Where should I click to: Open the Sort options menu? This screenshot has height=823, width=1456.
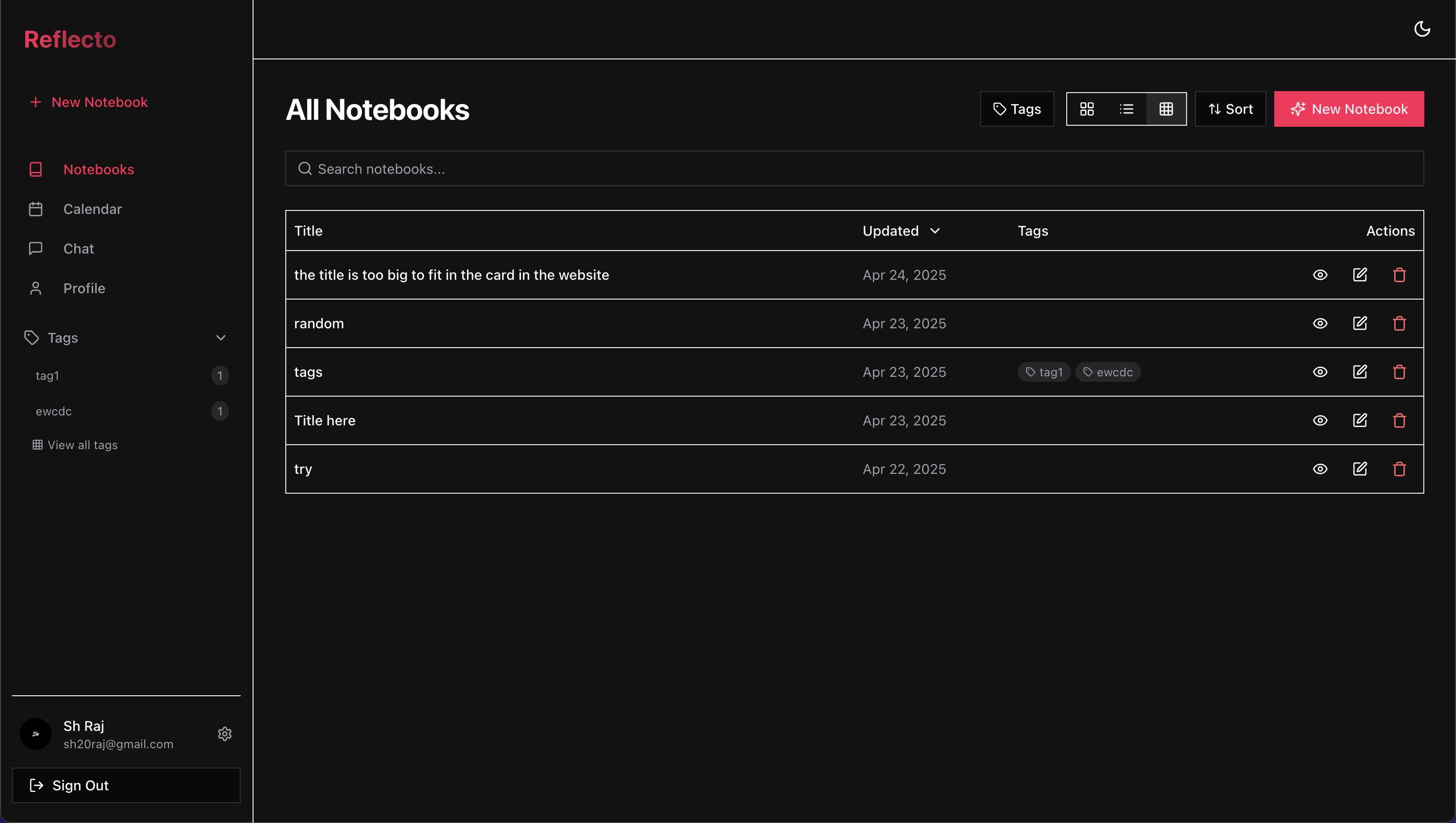pos(1230,109)
